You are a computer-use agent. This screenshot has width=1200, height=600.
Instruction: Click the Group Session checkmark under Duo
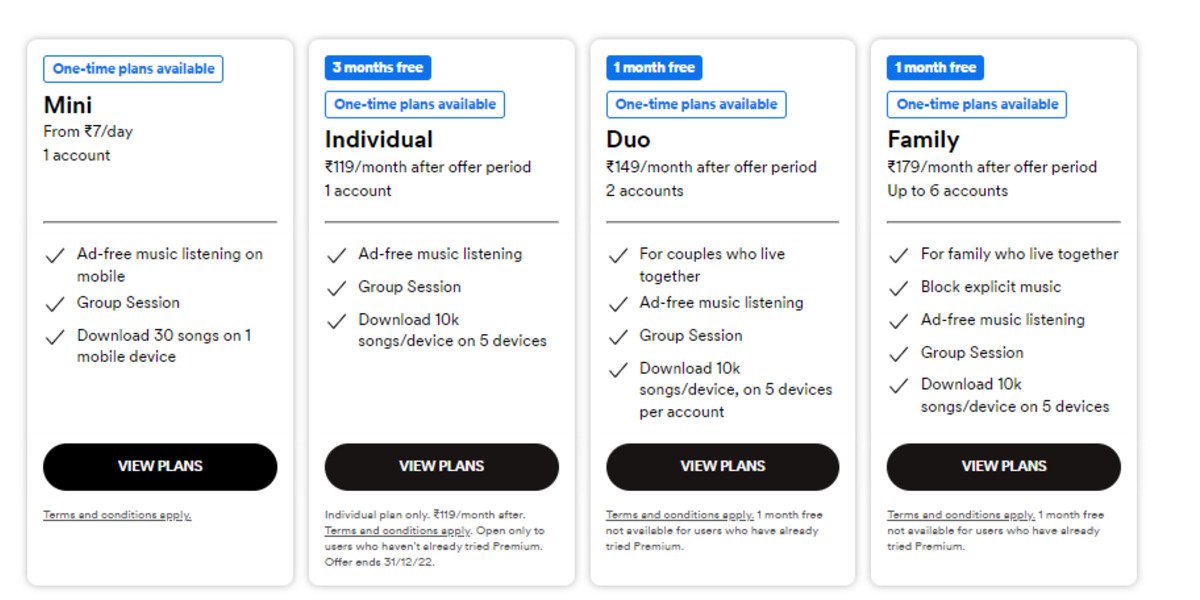tap(618, 337)
